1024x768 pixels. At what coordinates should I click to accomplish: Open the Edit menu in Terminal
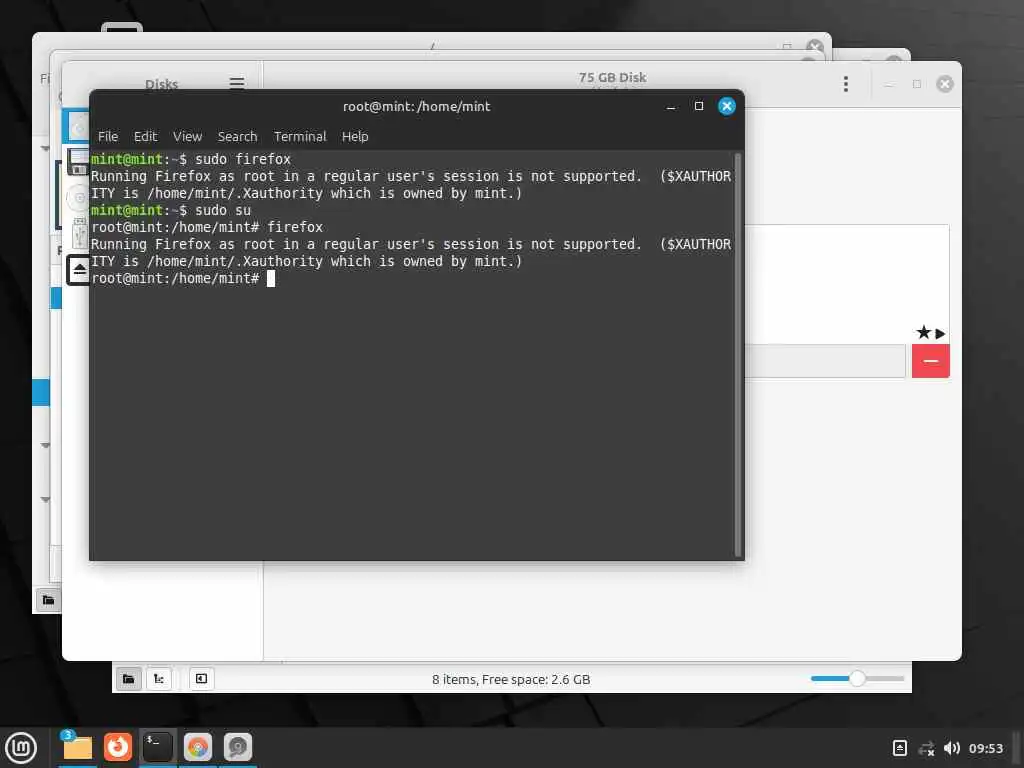[x=145, y=136]
